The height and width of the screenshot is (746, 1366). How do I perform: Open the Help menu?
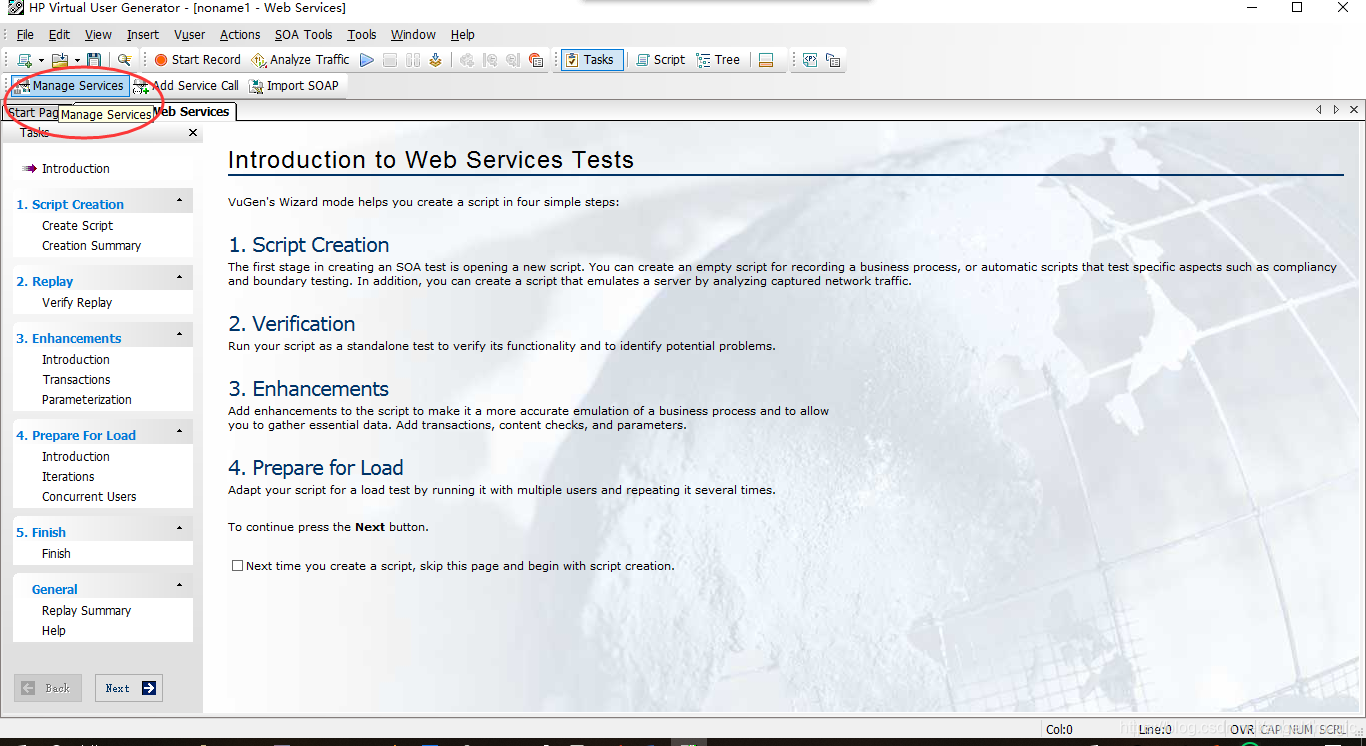point(463,34)
